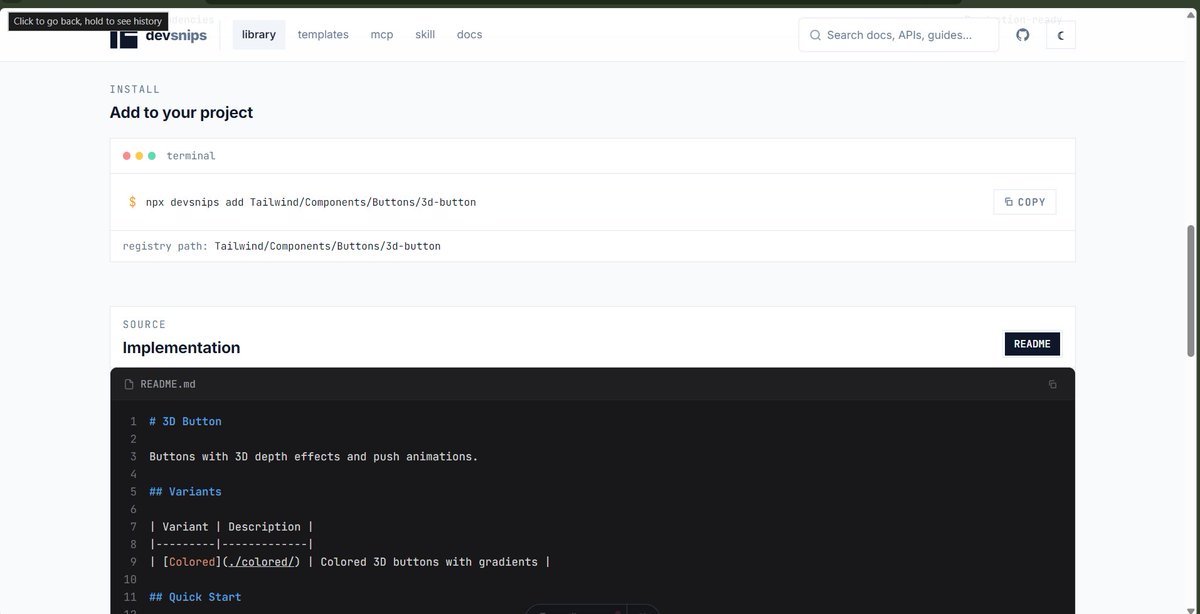Viewport: 1200px width, 614px height.
Task: Open the docs tab
Action: [x=469, y=35]
